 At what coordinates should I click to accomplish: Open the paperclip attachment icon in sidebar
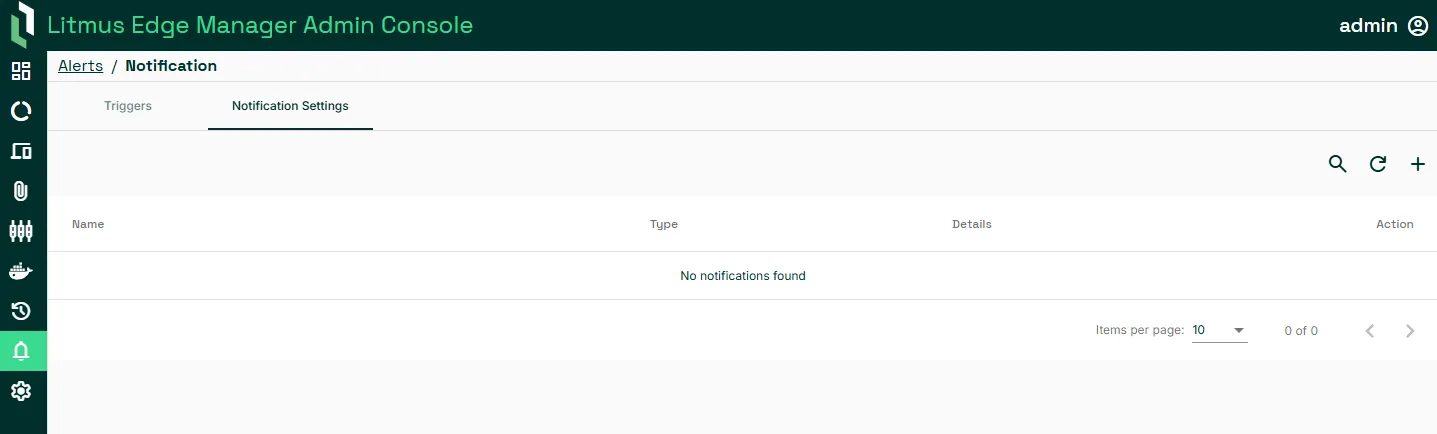[21, 191]
